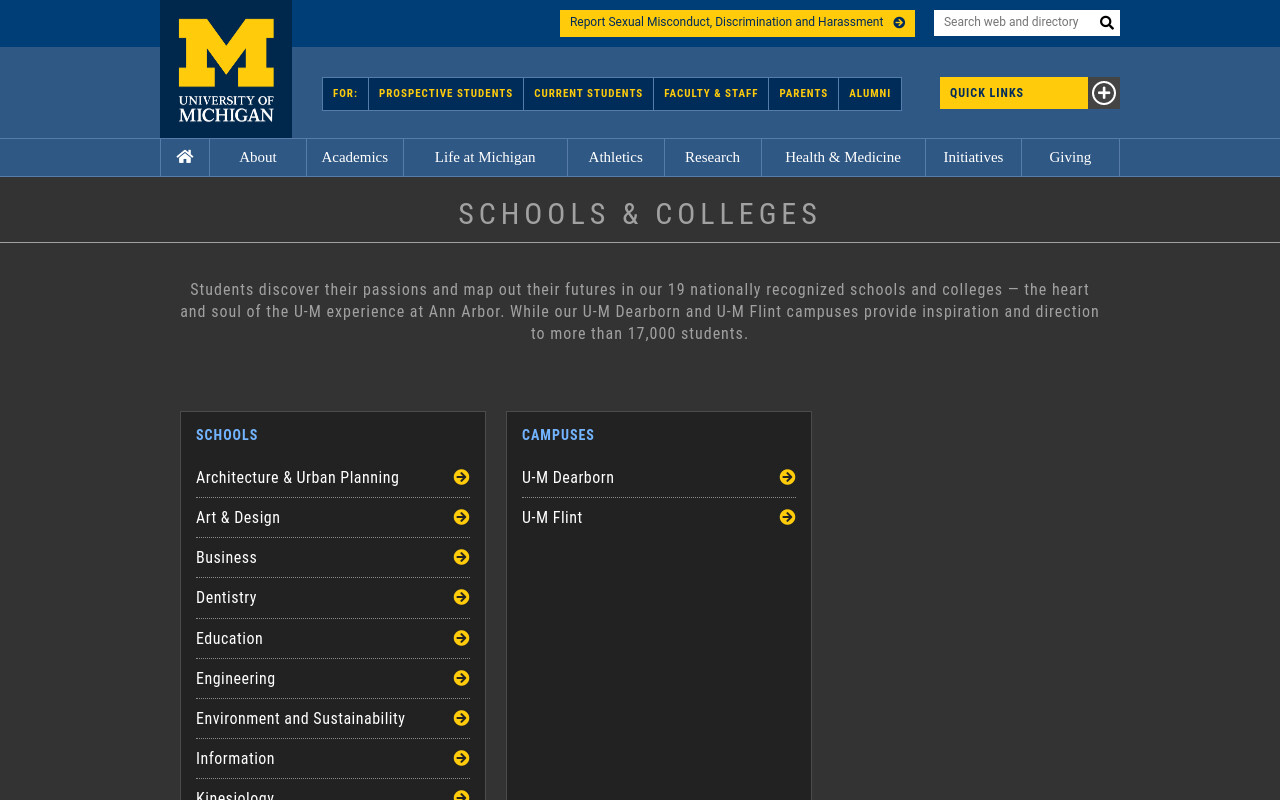Image resolution: width=1280 pixels, height=800 pixels.
Task: Click the CAMPUSES section heading
Action: tap(558, 435)
